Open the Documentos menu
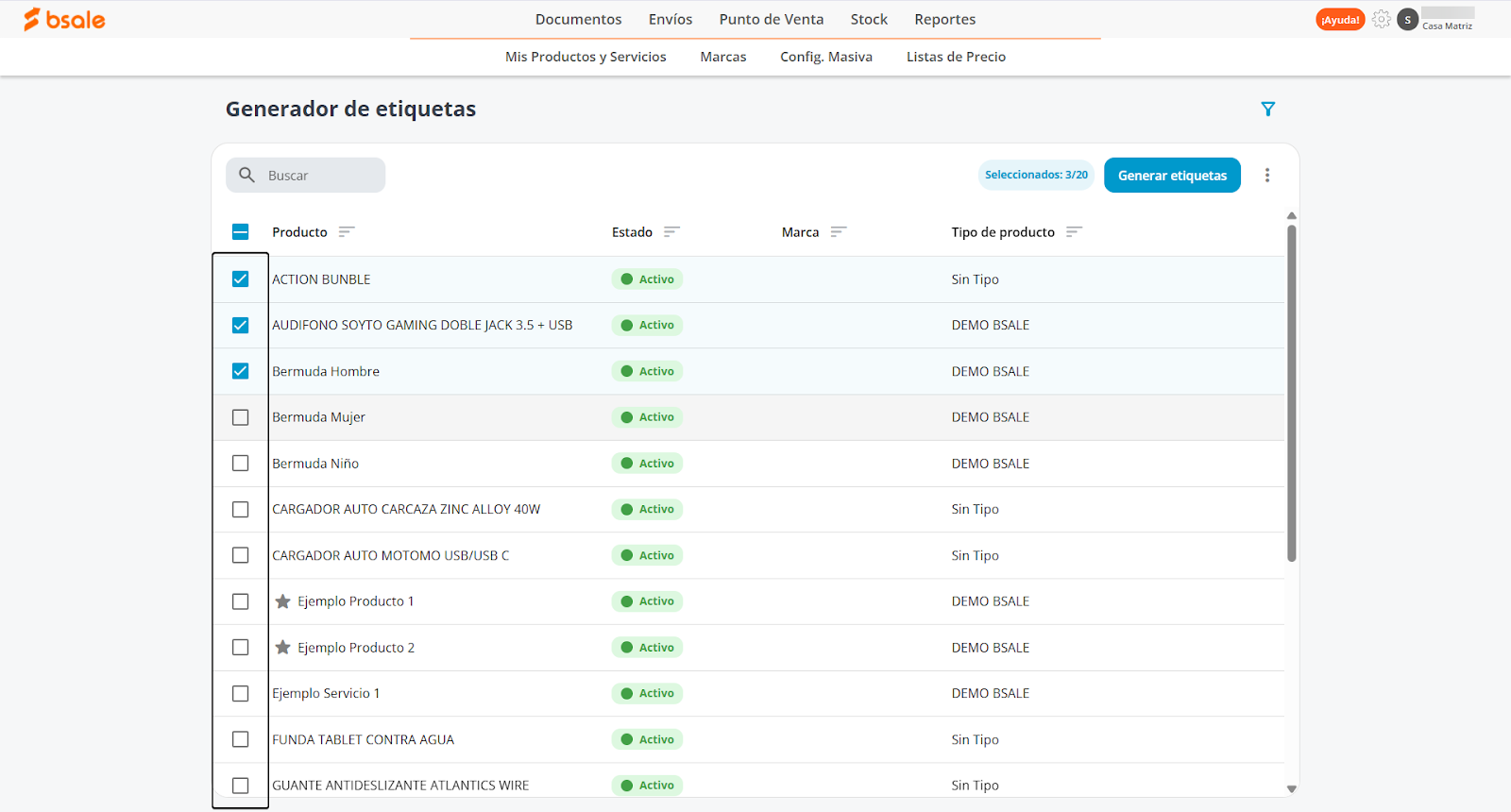1511x812 pixels. tap(578, 19)
